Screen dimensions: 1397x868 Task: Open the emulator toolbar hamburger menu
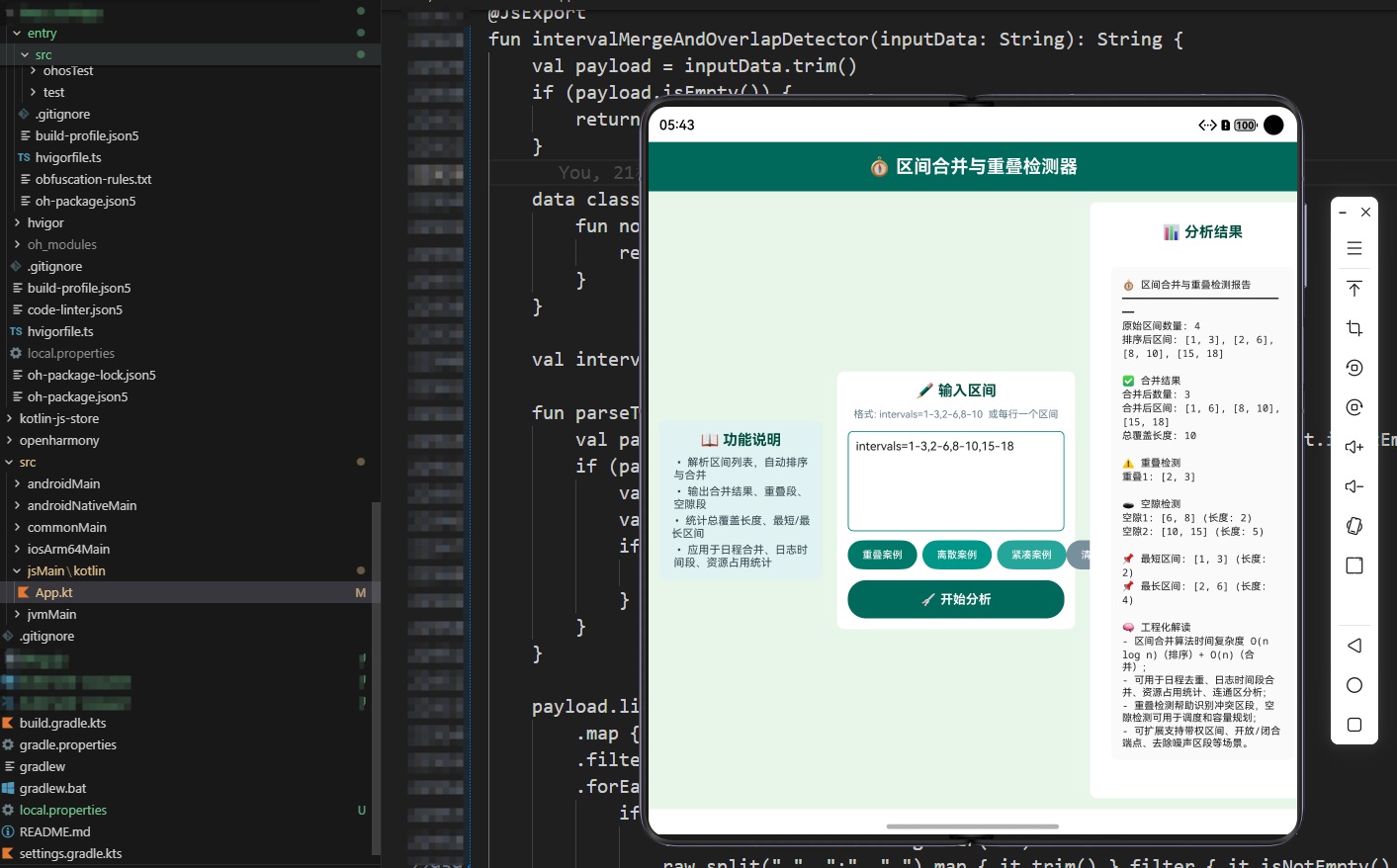[1354, 248]
